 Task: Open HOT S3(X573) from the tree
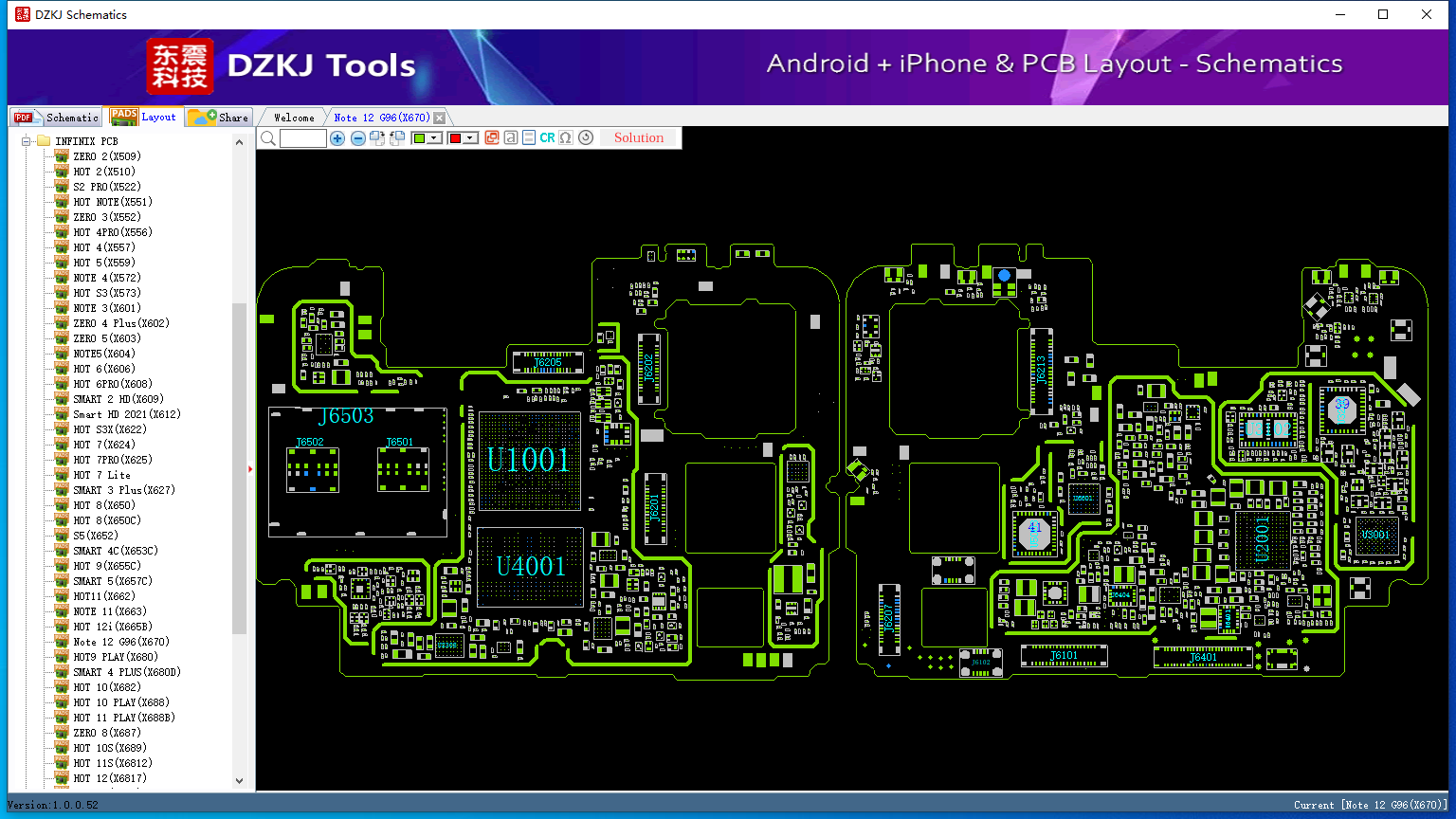pos(107,293)
